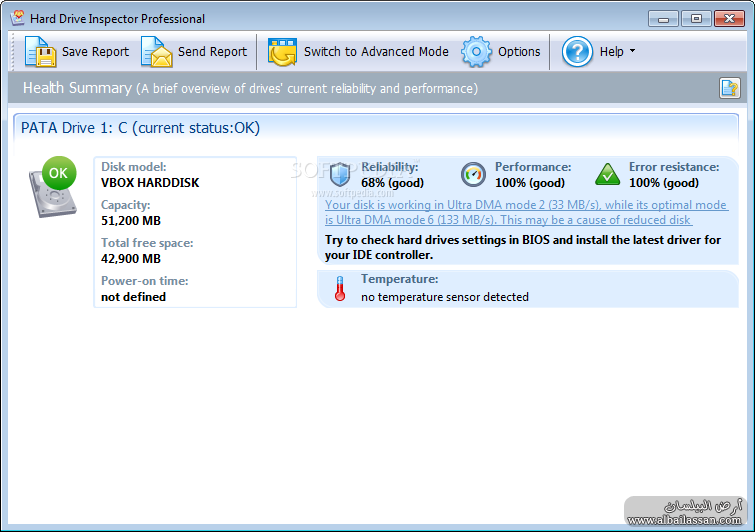Click the Send Report envelope icon
The height and width of the screenshot is (532, 755).
click(157, 52)
